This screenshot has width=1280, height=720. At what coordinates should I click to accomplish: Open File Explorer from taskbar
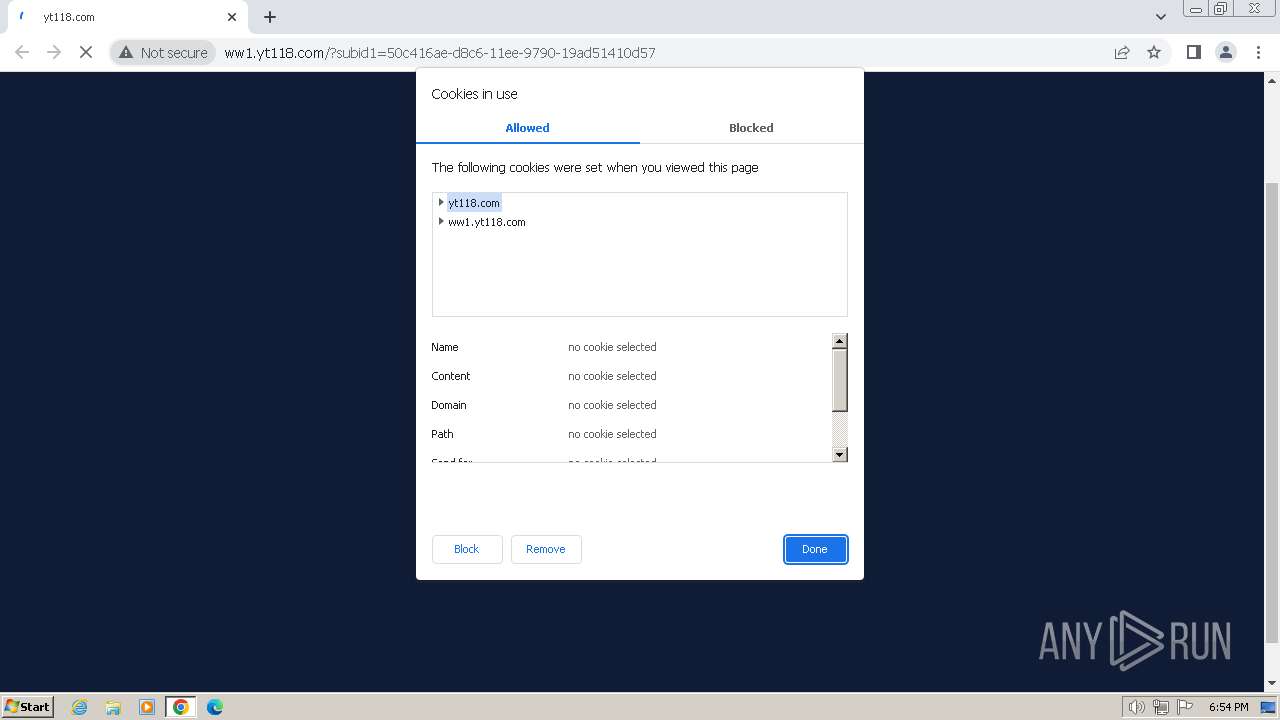[113, 707]
